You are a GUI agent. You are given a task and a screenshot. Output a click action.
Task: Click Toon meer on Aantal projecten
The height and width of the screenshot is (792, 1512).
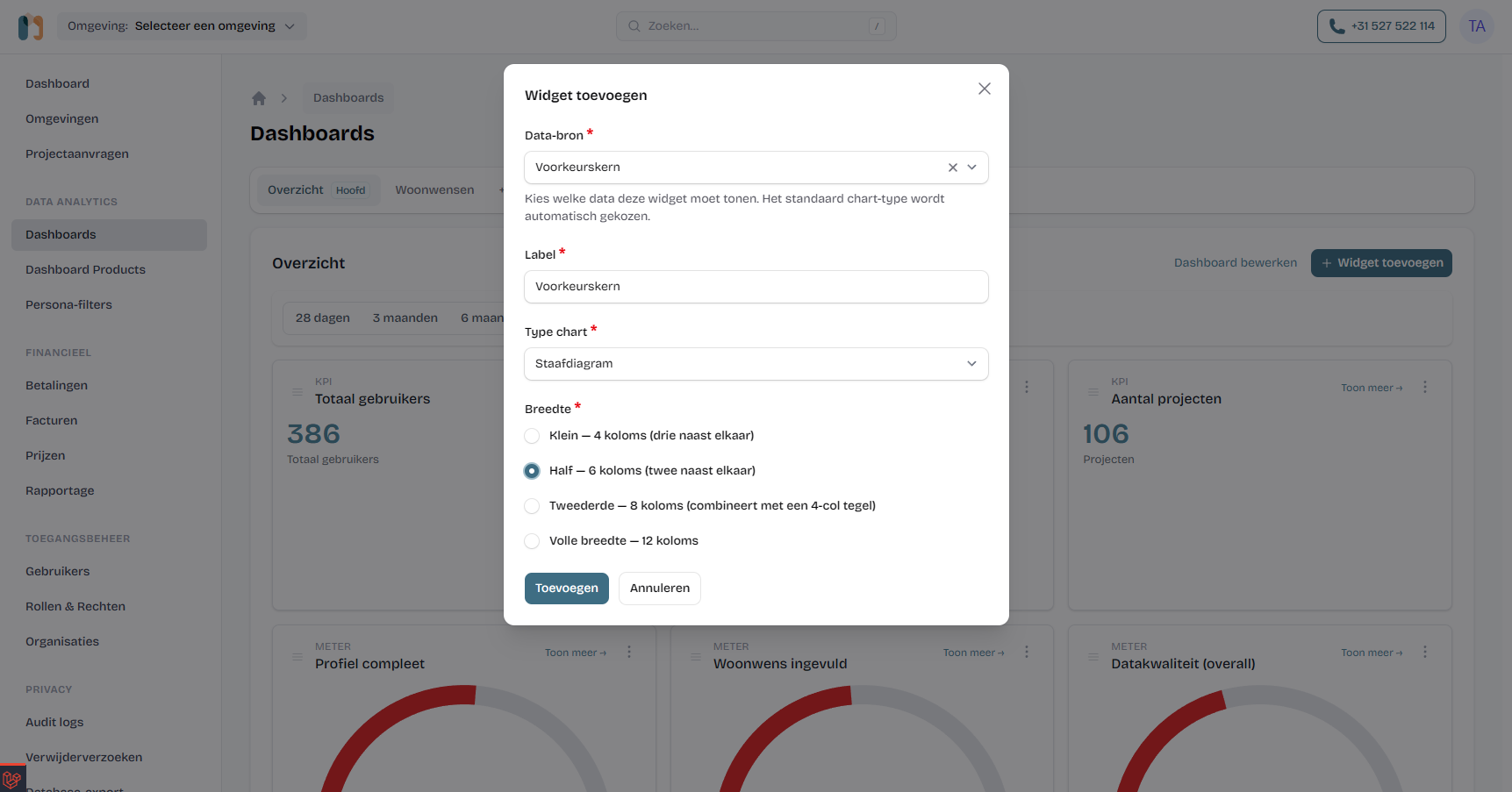point(1372,388)
